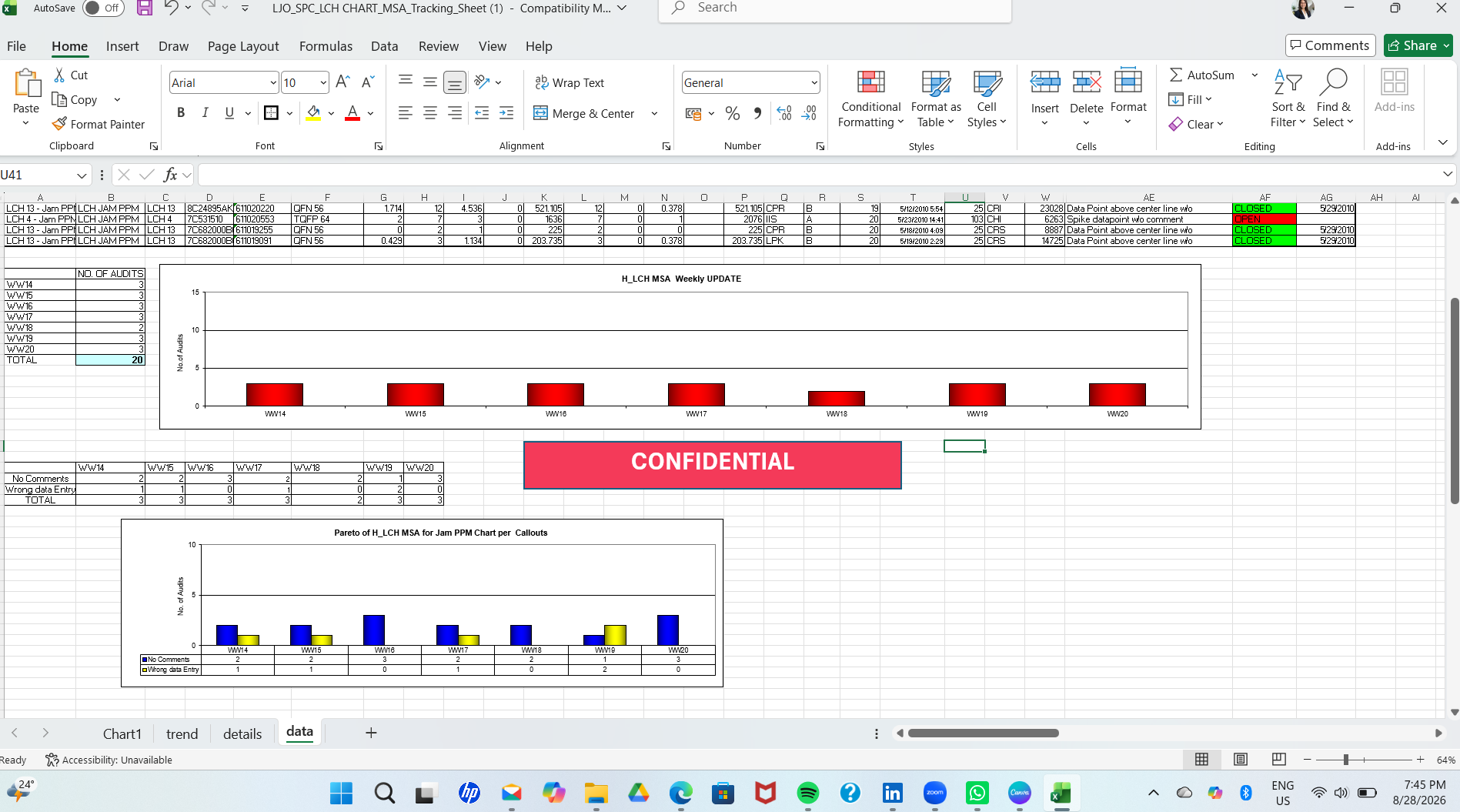
Task: Click the Share button
Action: (x=1418, y=45)
